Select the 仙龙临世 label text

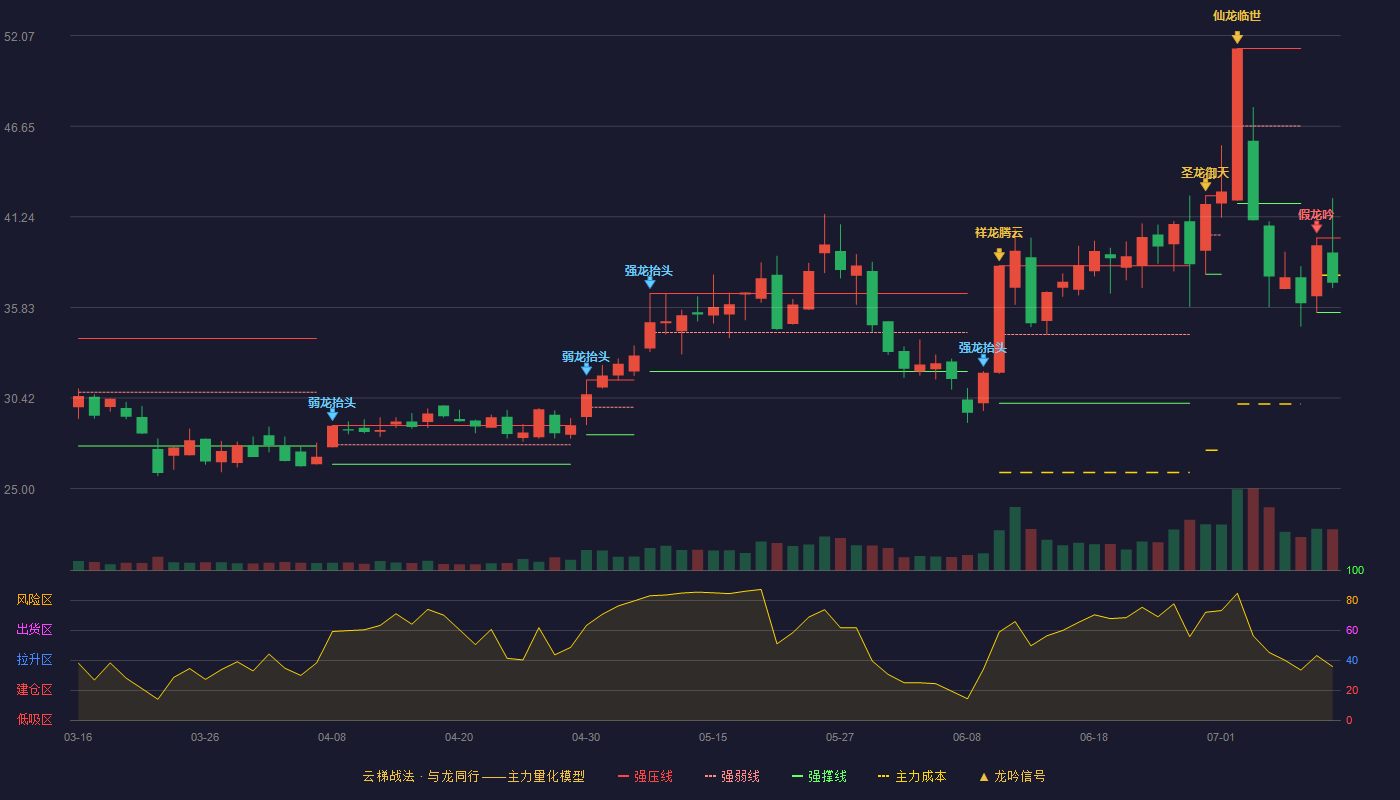(1237, 16)
